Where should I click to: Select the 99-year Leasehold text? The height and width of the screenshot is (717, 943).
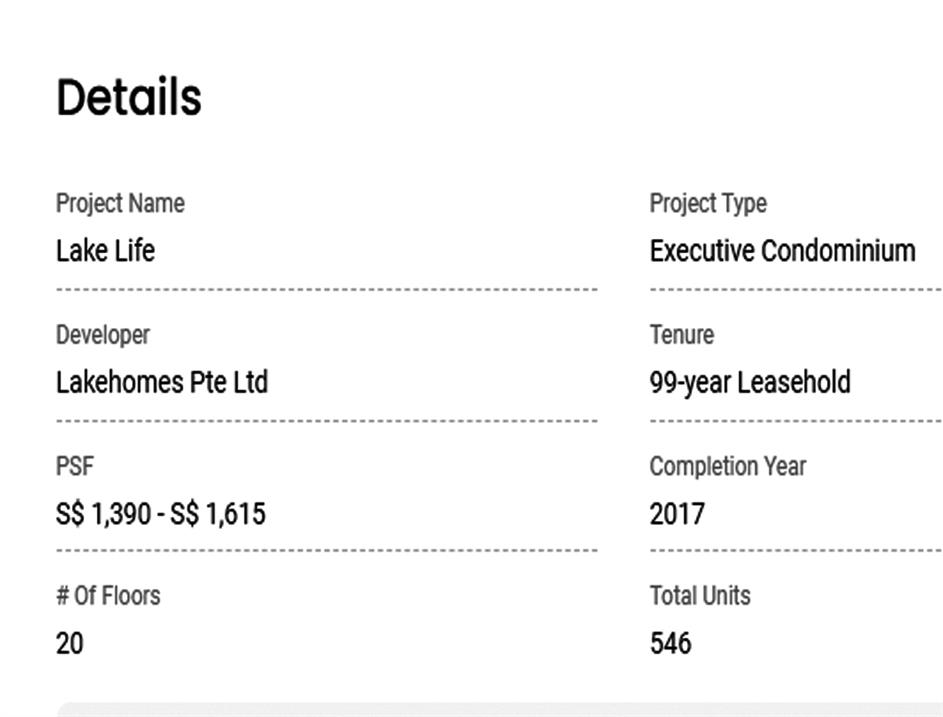(750, 382)
